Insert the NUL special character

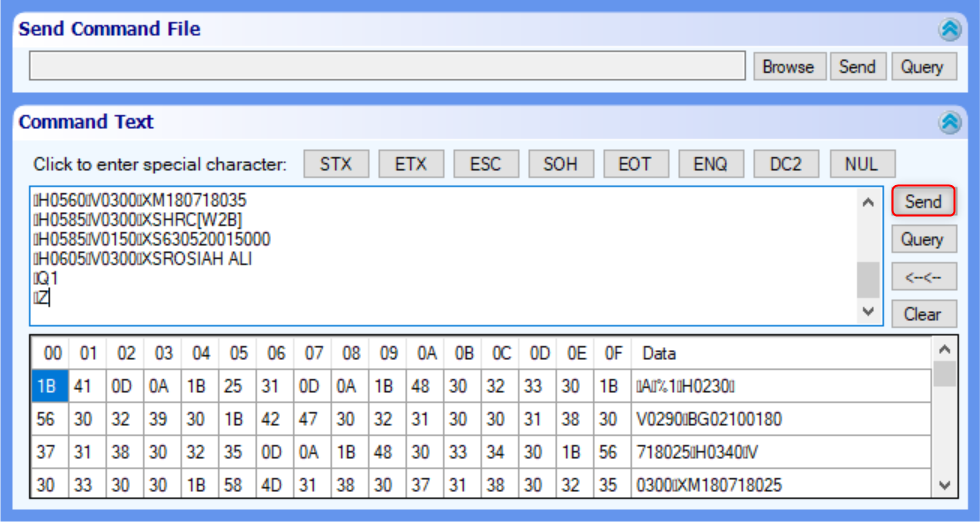point(861,164)
